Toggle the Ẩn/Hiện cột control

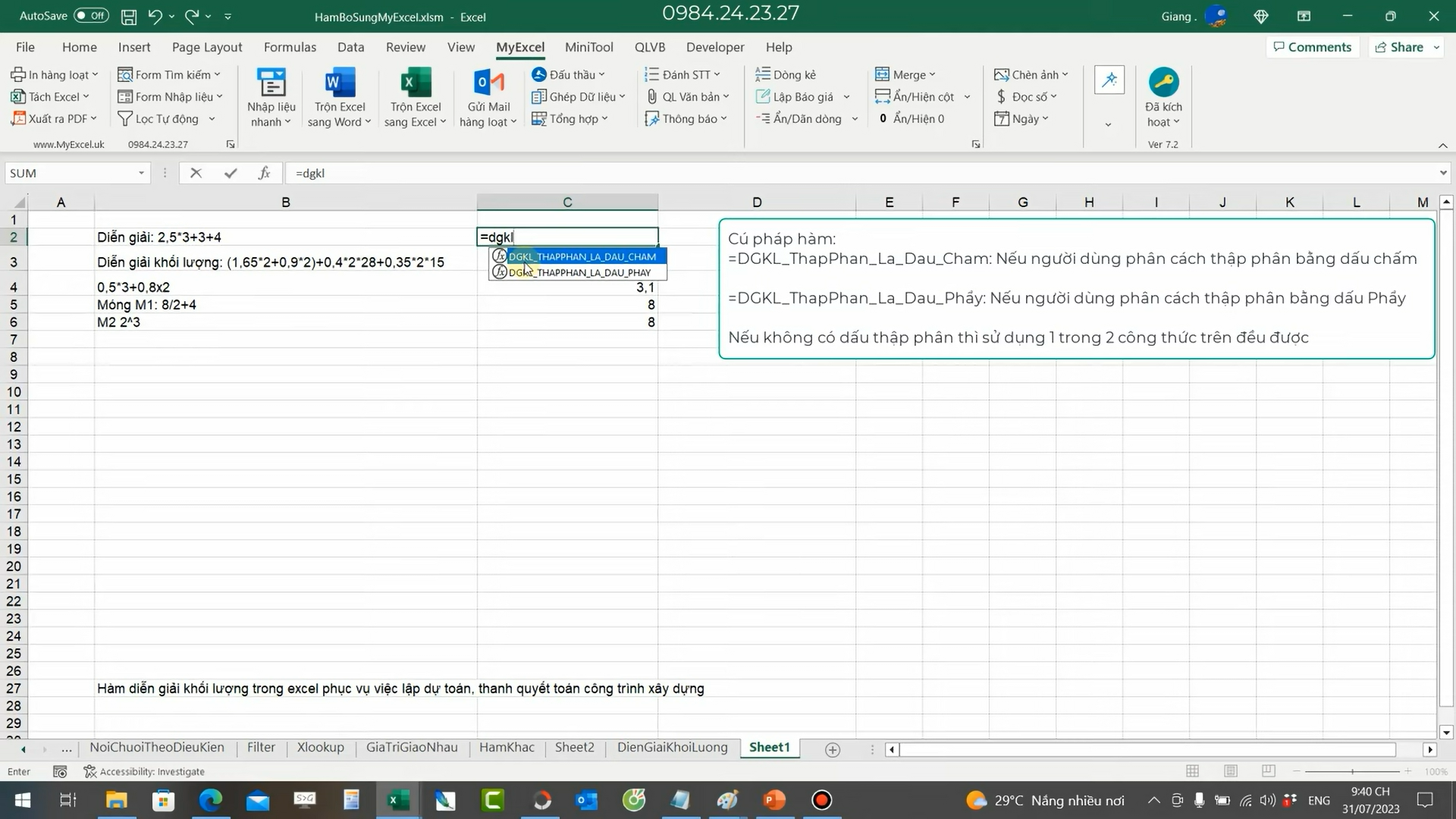click(922, 96)
